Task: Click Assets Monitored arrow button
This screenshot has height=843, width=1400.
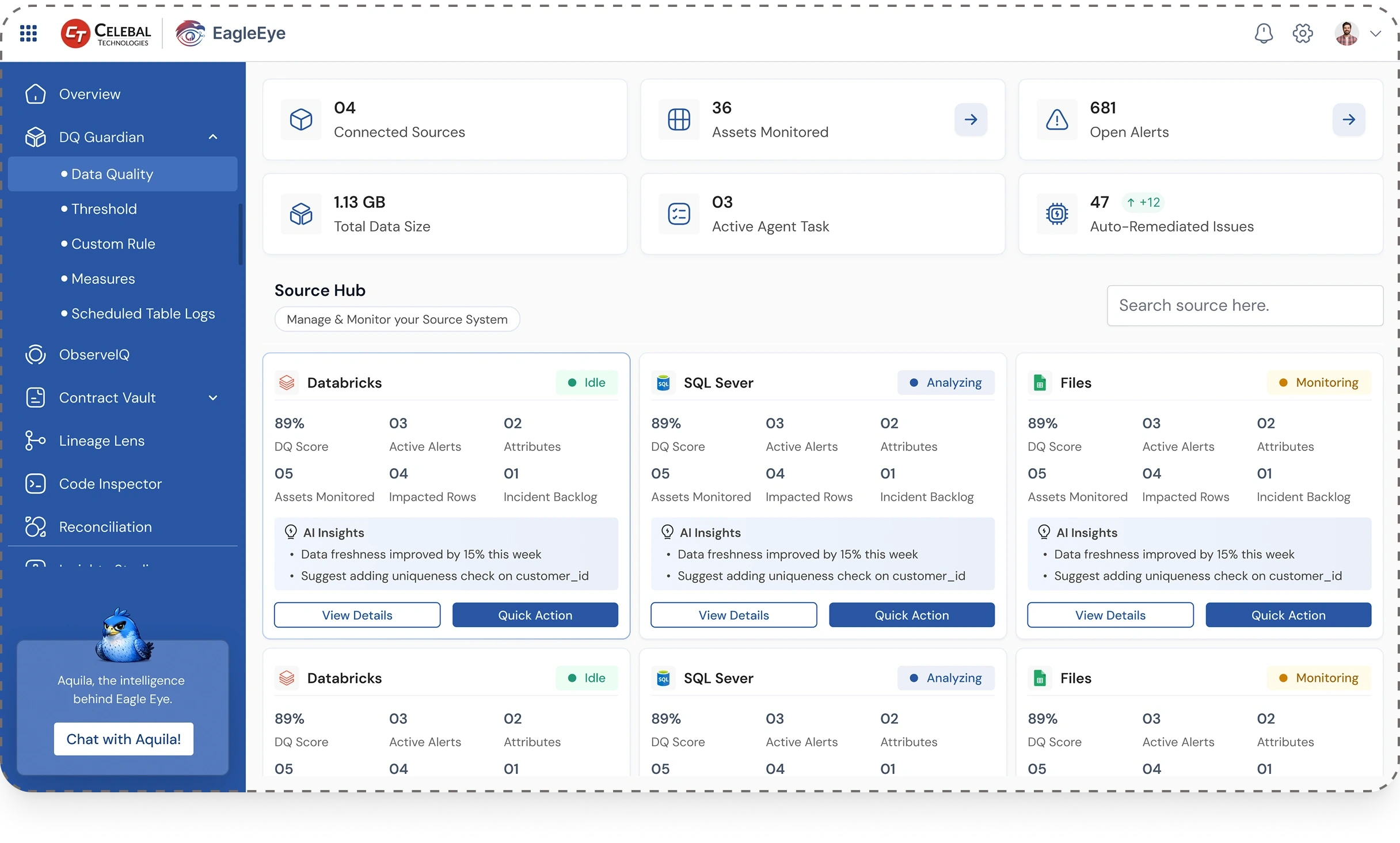Action: 971,120
